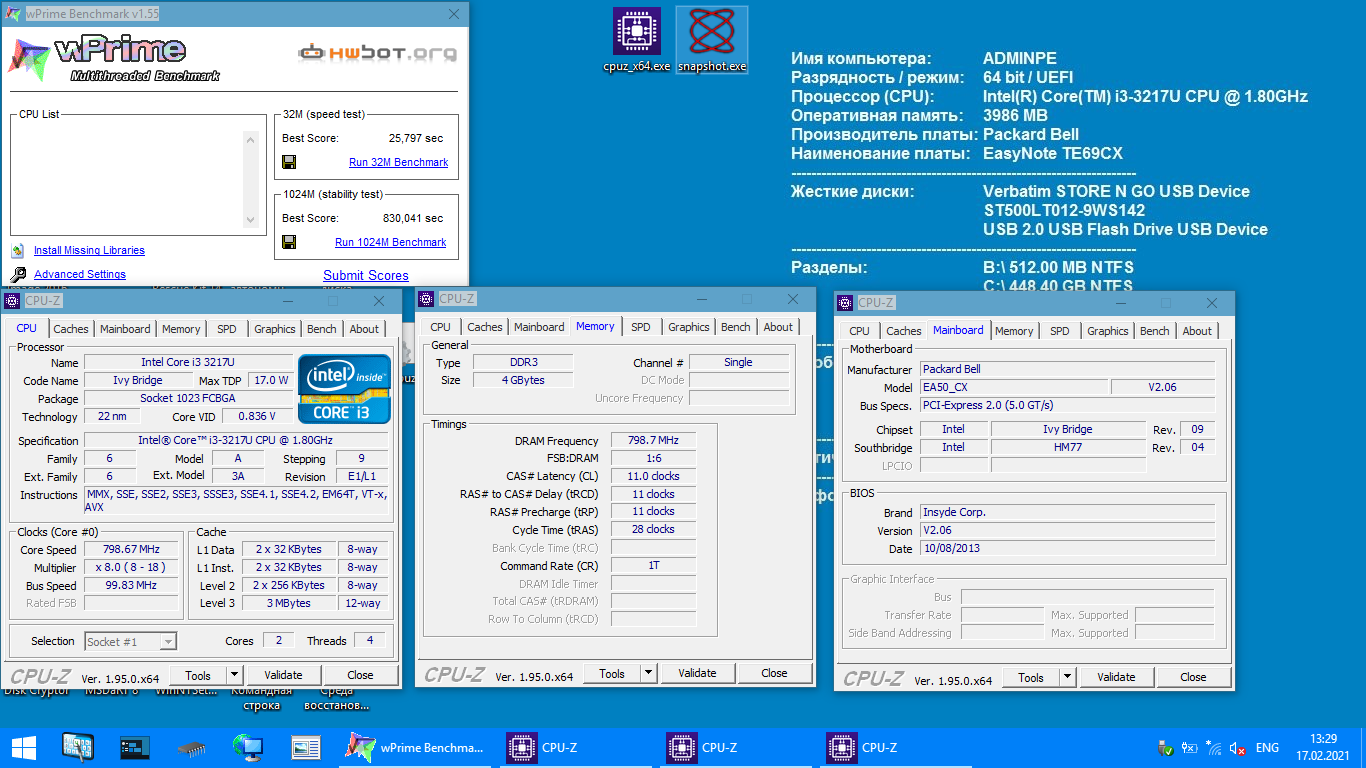The height and width of the screenshot is (768, 1366).
Task: Select the snapshot.exe desktop icon
Action: click(x=711, y=40)
